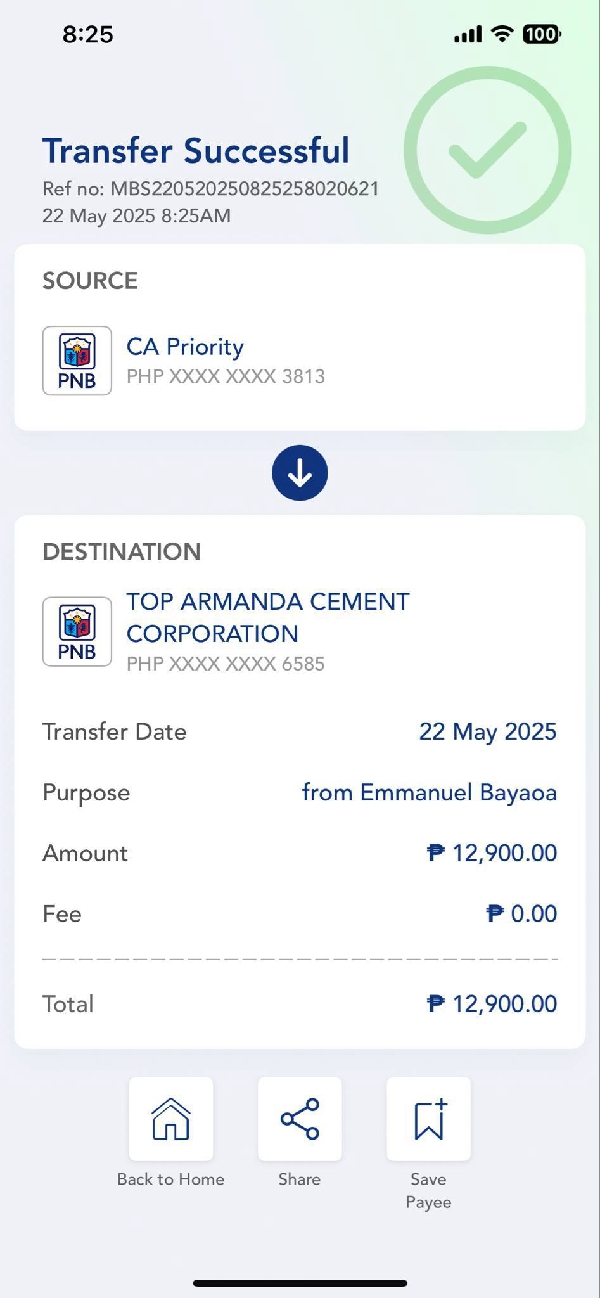Tap the Share label text
The image size is (600, 1298).
pos(300,1179)
